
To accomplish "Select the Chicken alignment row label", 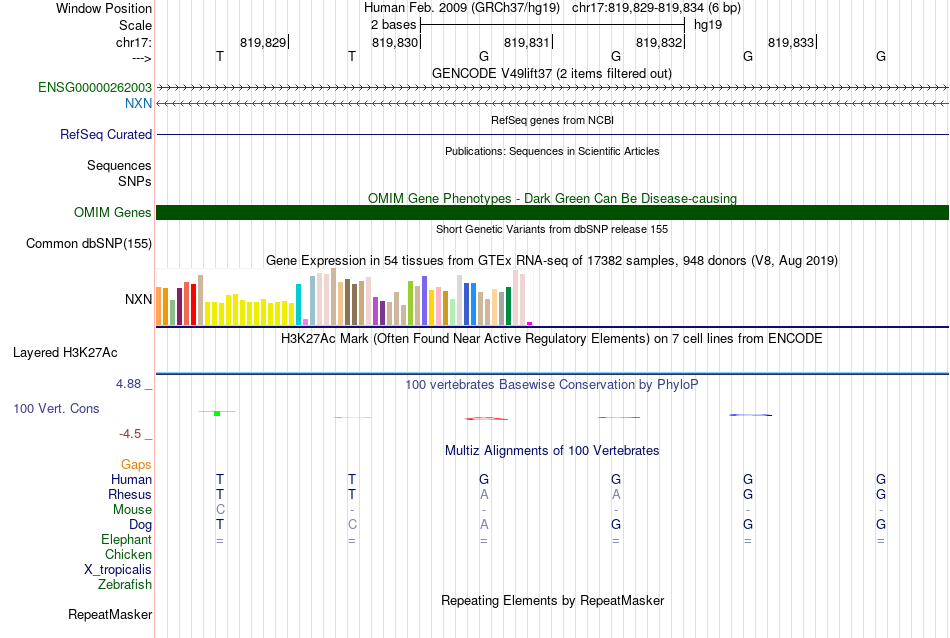I will pyautogui.click(x=128, y=554).
